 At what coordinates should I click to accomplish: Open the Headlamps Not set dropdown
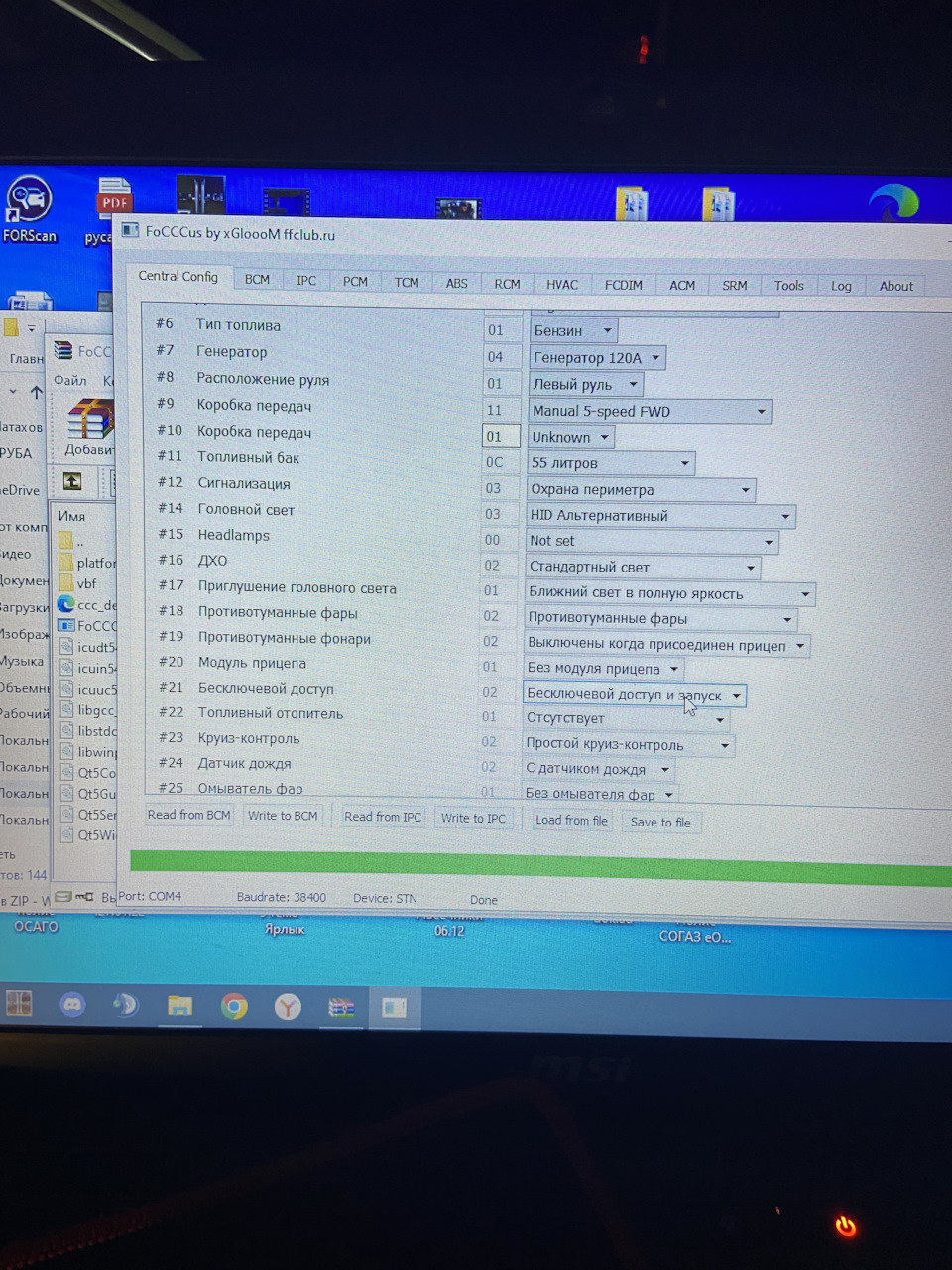click(653, 541)
